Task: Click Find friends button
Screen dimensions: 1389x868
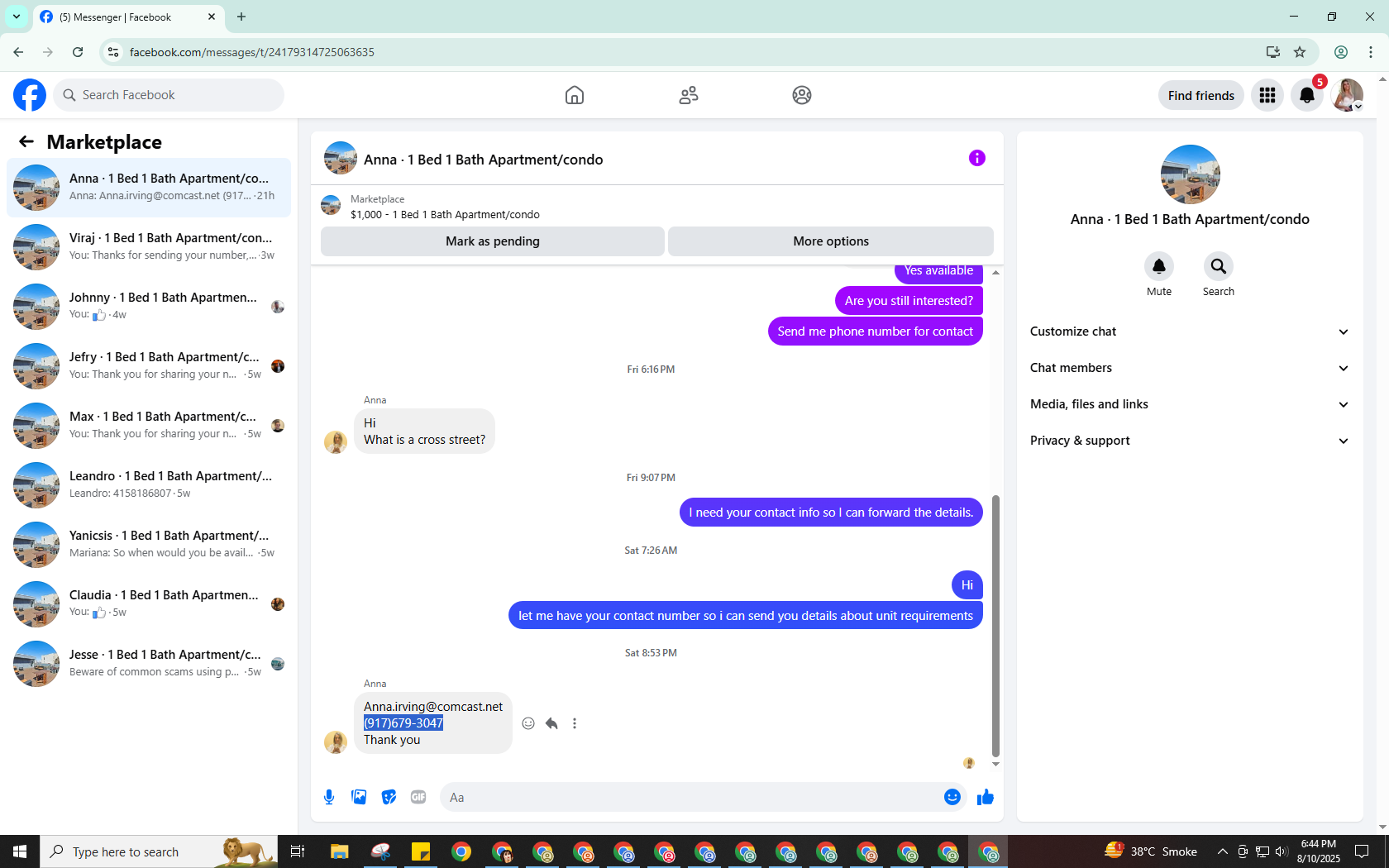Action: coord(1201,95)
